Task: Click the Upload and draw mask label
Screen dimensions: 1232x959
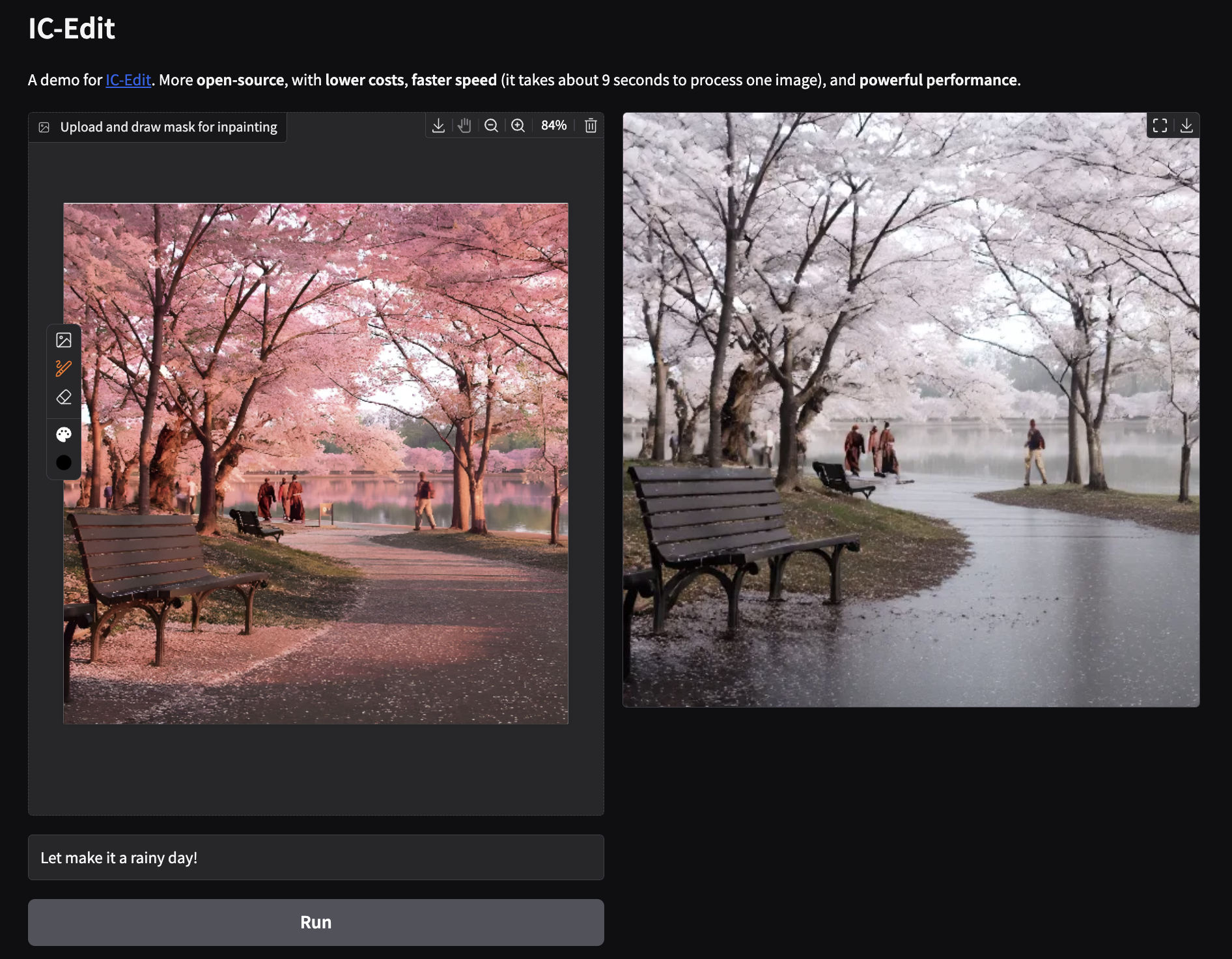Action: tap(168, 127)
